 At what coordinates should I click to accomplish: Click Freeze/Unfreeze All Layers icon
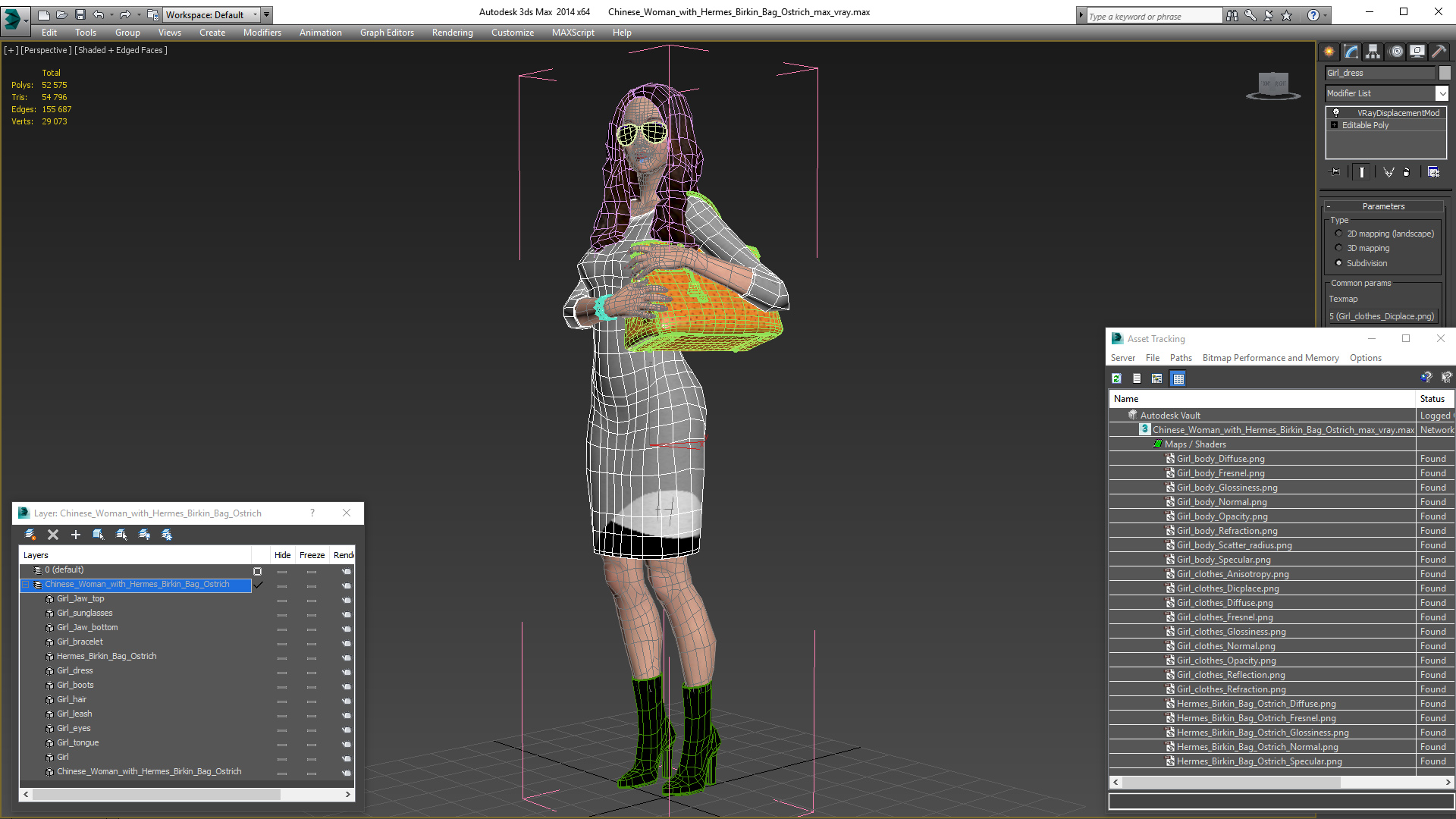coord(167,535)
